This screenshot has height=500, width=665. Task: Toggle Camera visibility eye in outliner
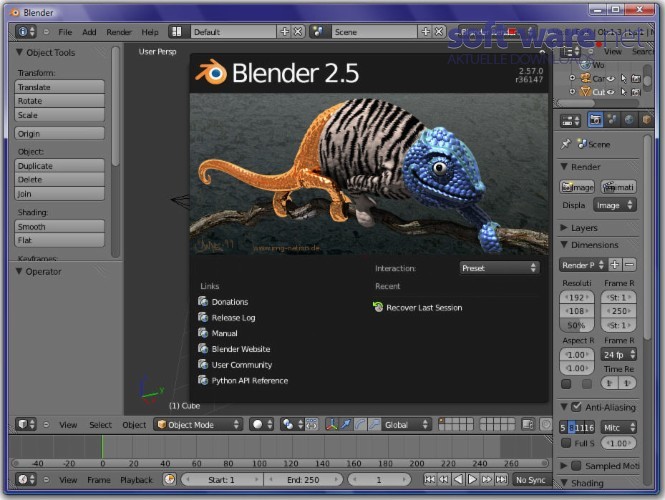610,78
